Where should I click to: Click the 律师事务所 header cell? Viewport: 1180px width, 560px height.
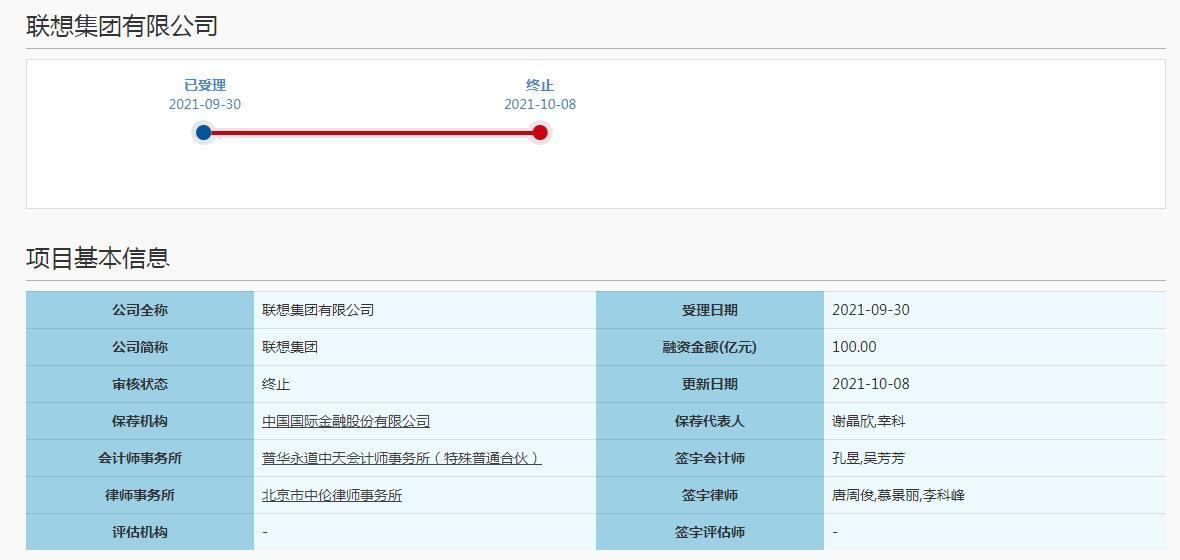point(140,495)
